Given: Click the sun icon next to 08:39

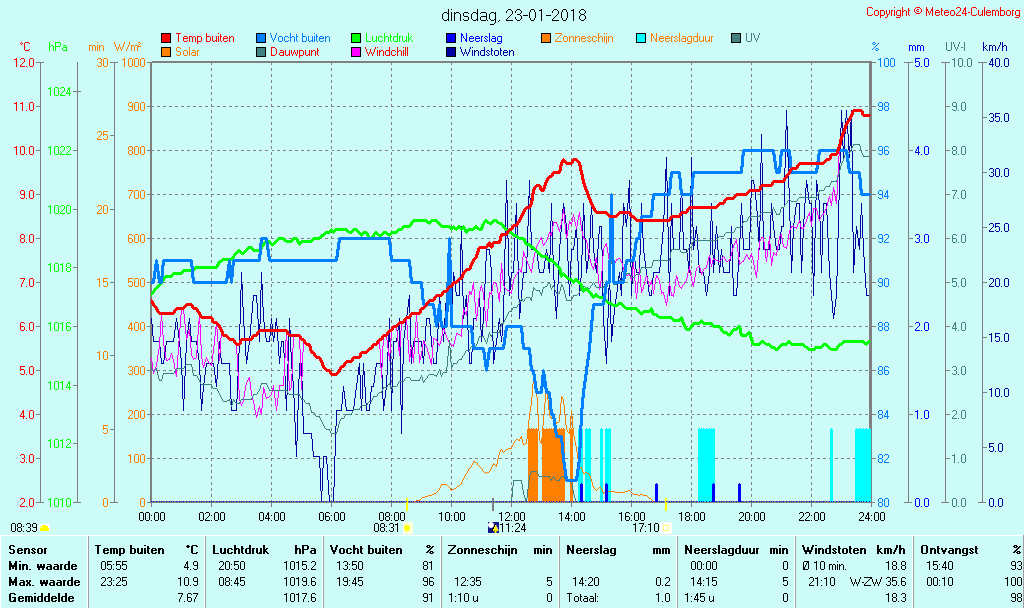Looking at the screenshot, I should (45, 528).
